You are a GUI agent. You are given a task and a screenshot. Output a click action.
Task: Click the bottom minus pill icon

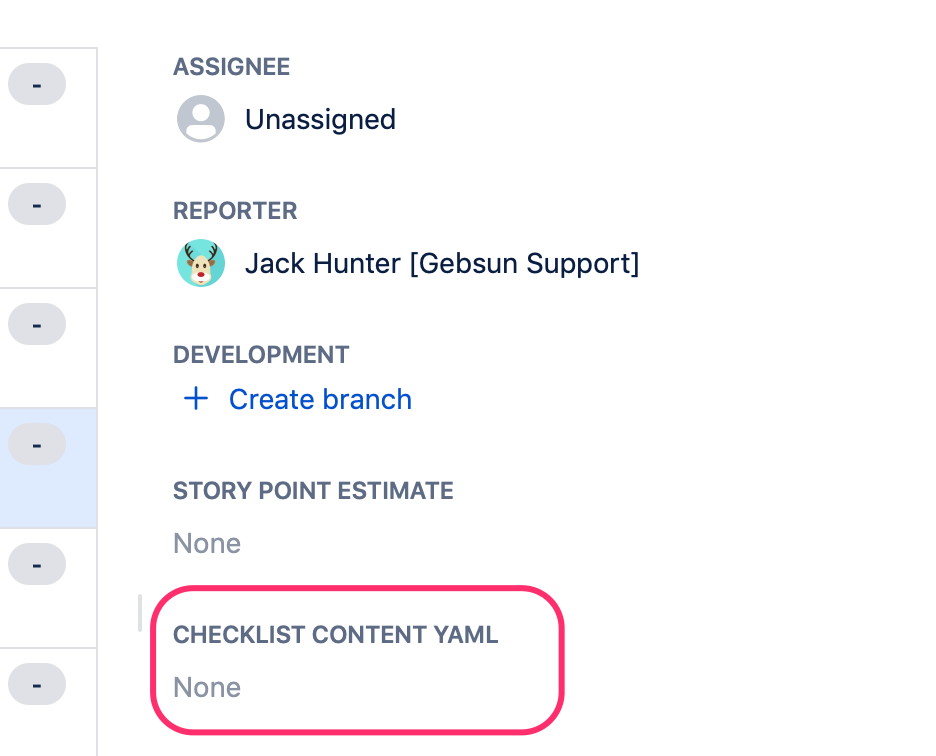coord(36,684)
